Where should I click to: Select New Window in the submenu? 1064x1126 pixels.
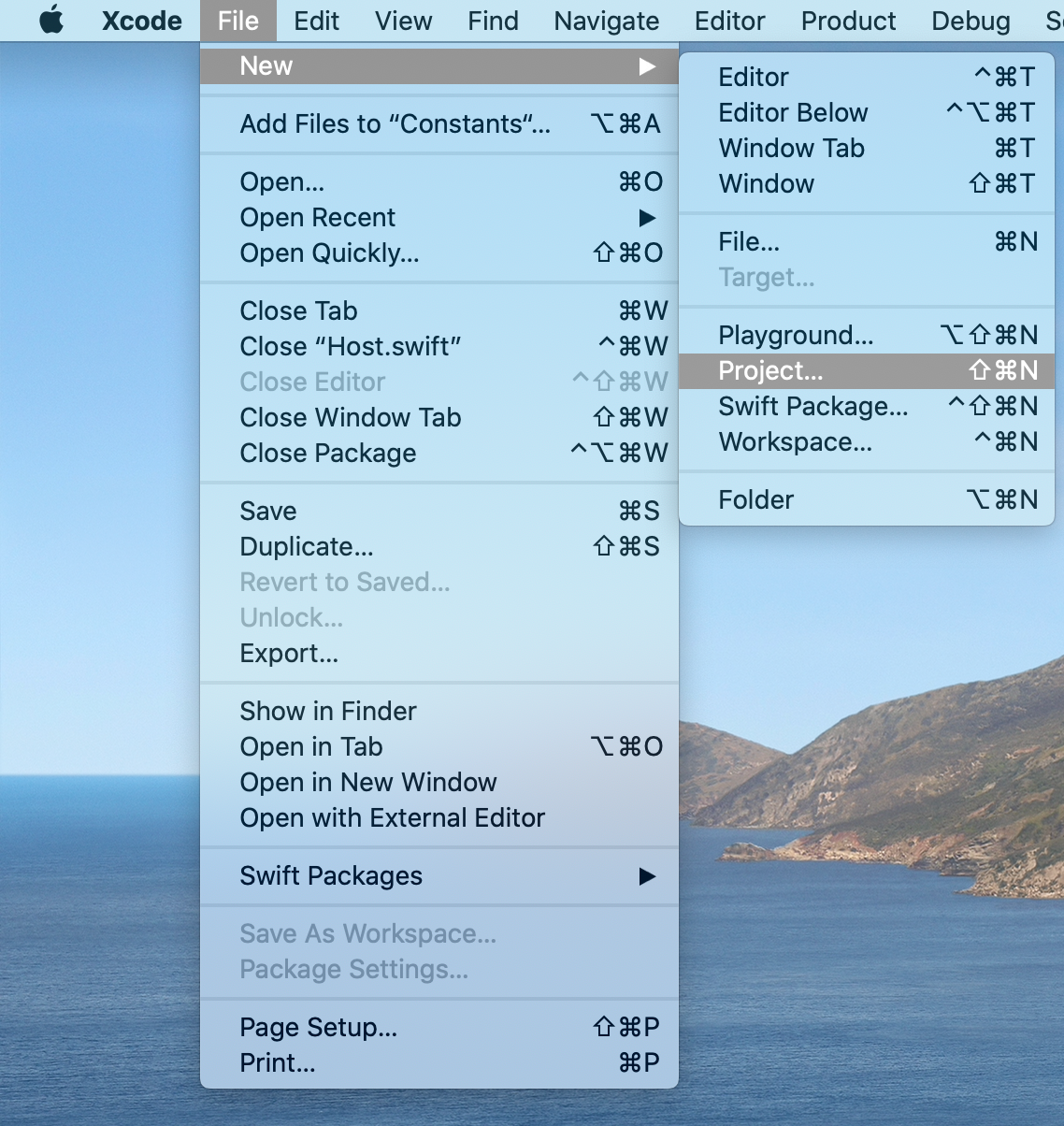click(x=867, y=184)
